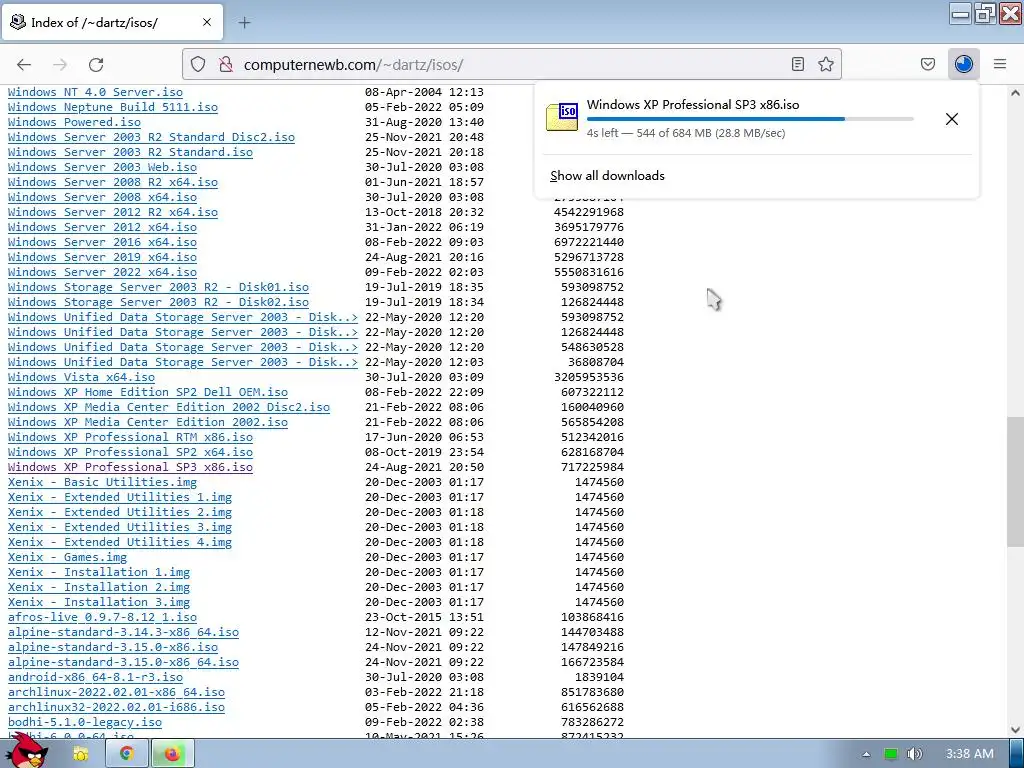The width and height of the screenshot is (1024, 768).
Task: Reload the page with the refresh icon
Action: click(x=96, y=64)
